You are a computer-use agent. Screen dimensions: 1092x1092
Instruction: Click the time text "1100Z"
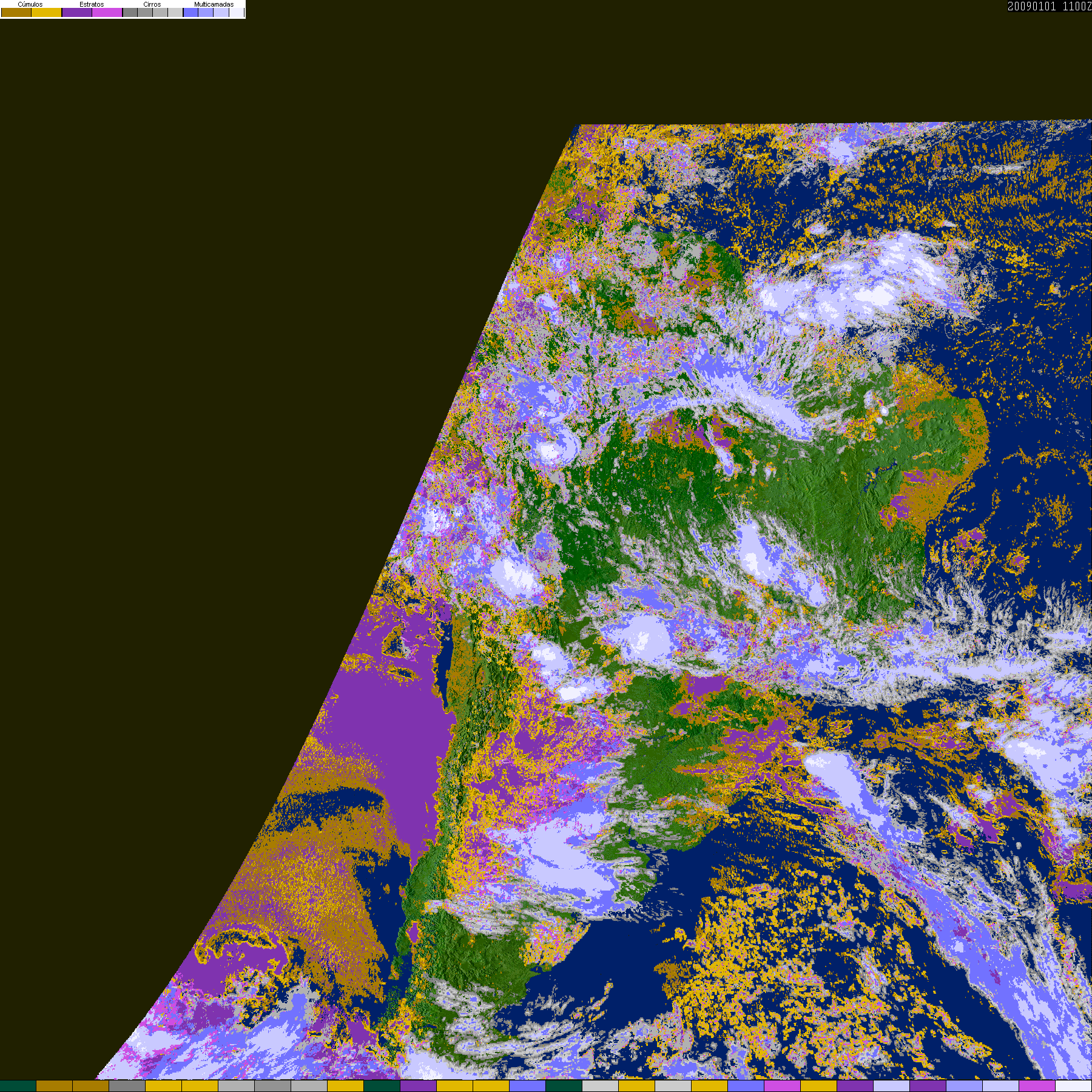click(1077, 7)
